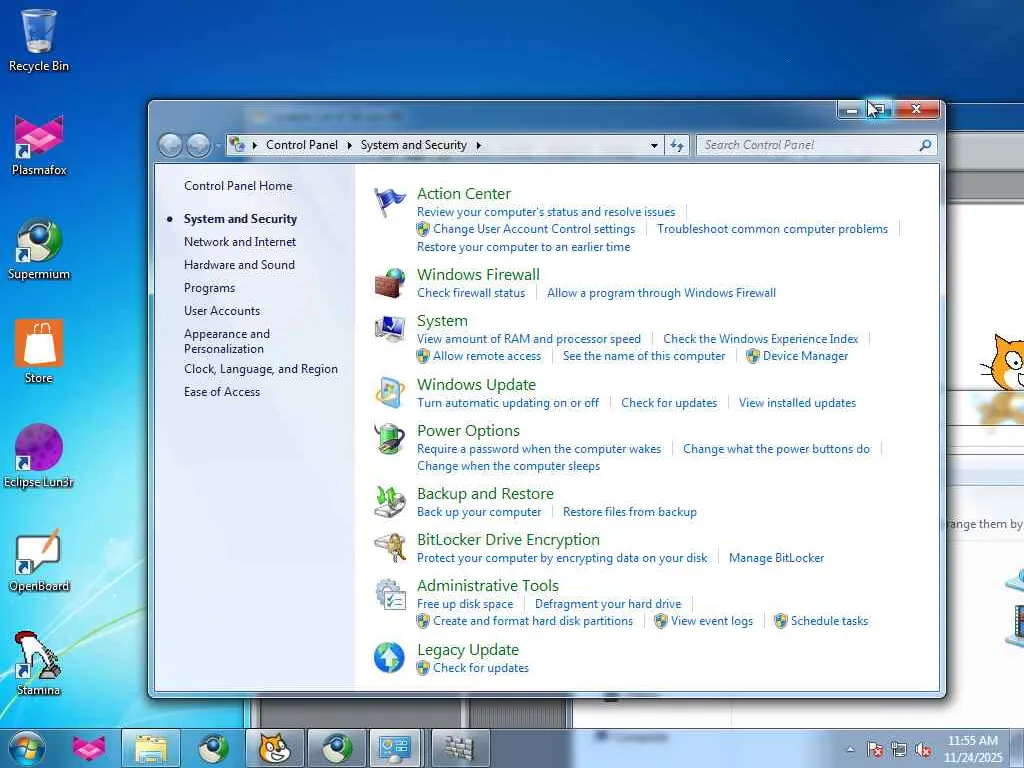Viewport: 1024px width, 768px height.
Task: Click the Windows Firewall brick wall icon
Action: [x=389, y=283]
